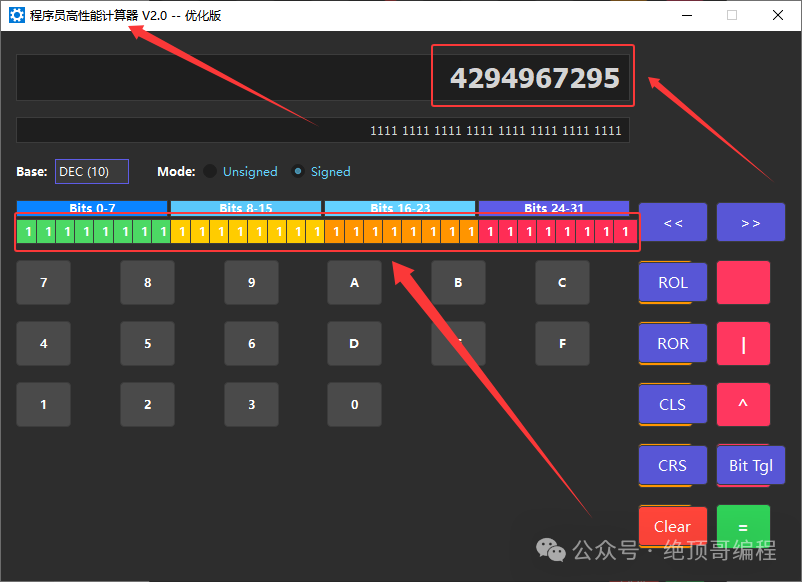Click digit key 0
The width and height of the screenshot is (802, 582).
(354, 404)
